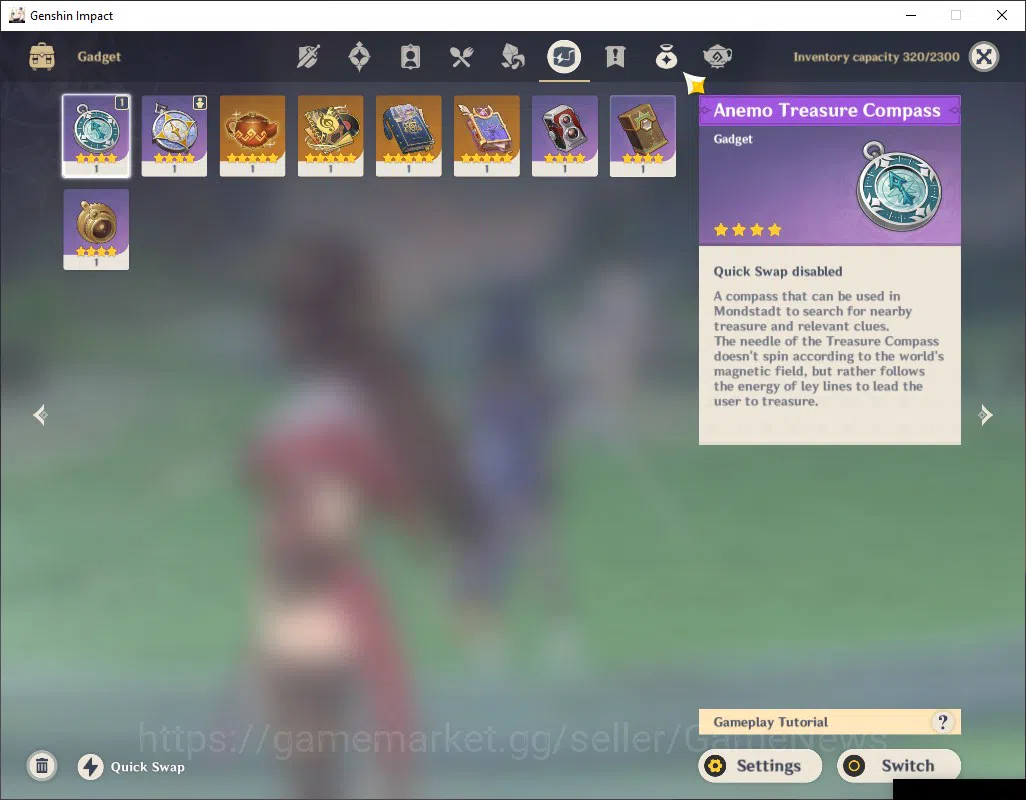Screen dimensions: 1026x800
Task: Click the Quick Swap label
Action: pos(147,767)
